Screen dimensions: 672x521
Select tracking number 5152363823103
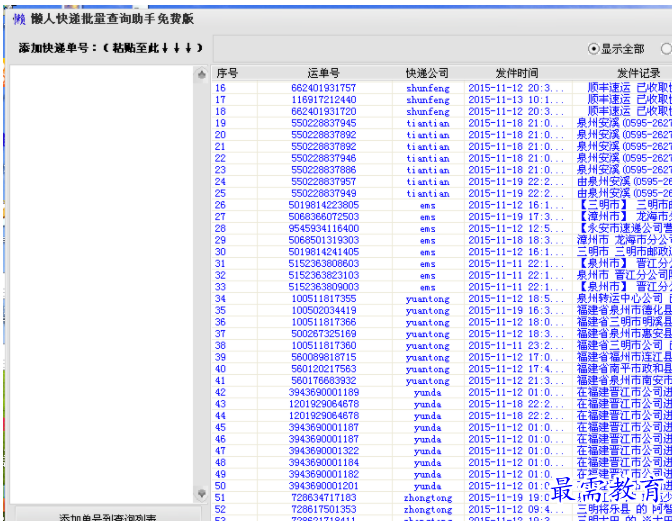[x=324, y=275]
